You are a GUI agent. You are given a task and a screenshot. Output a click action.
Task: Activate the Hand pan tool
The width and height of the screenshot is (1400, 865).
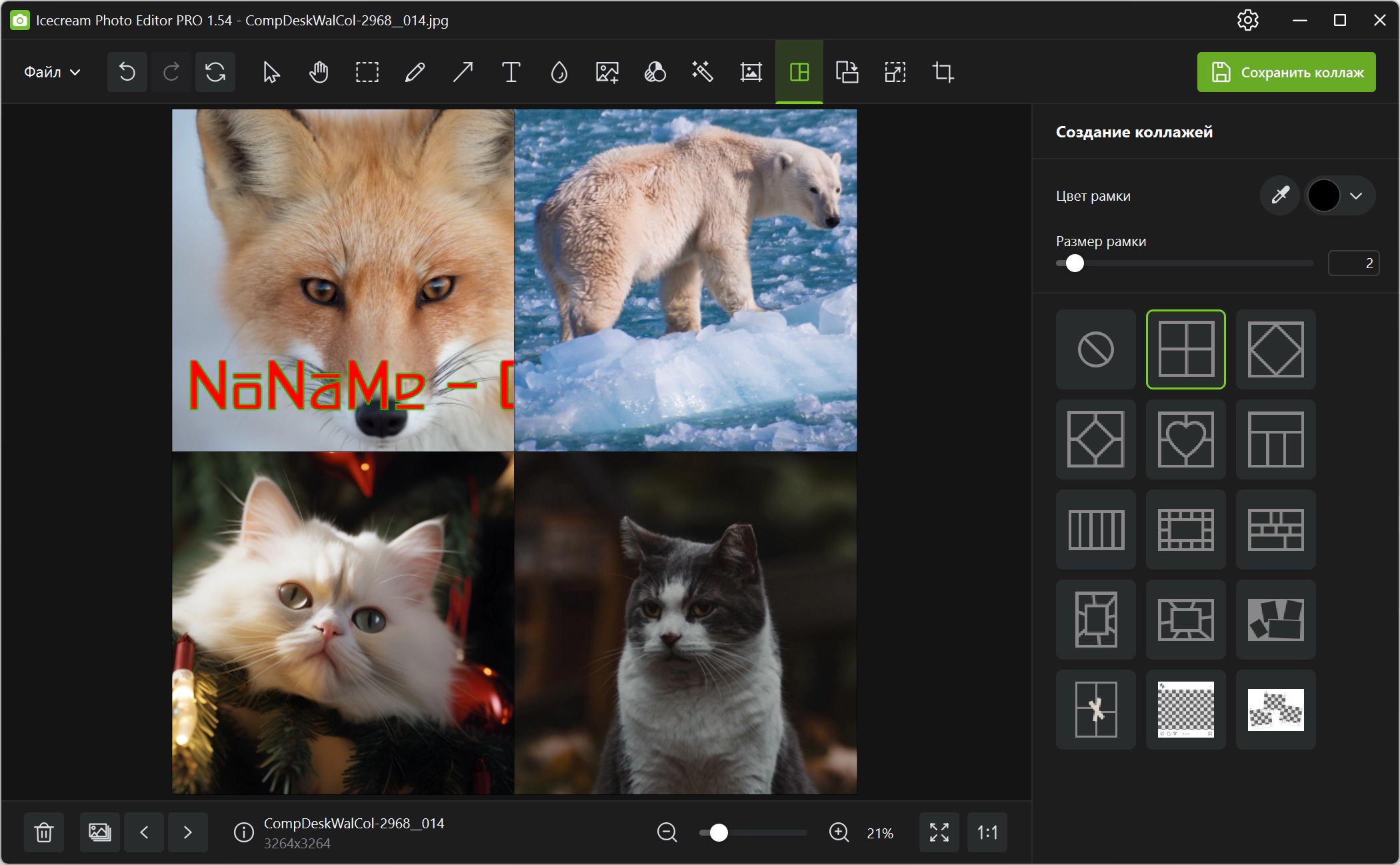(319, 72)
